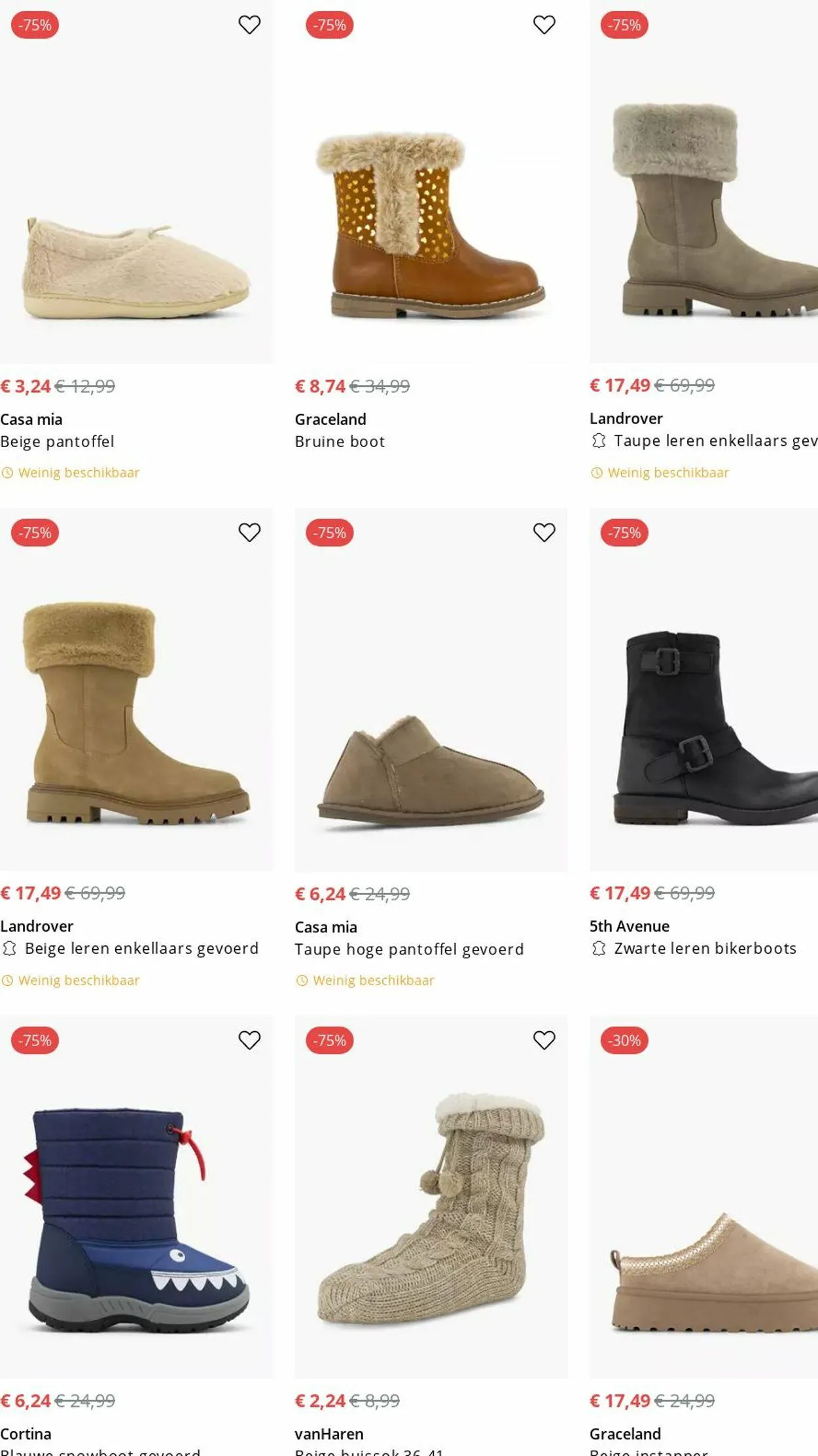818x1456 pixels.
Task: View the blue shark snowboot image
Action: 136,1218
